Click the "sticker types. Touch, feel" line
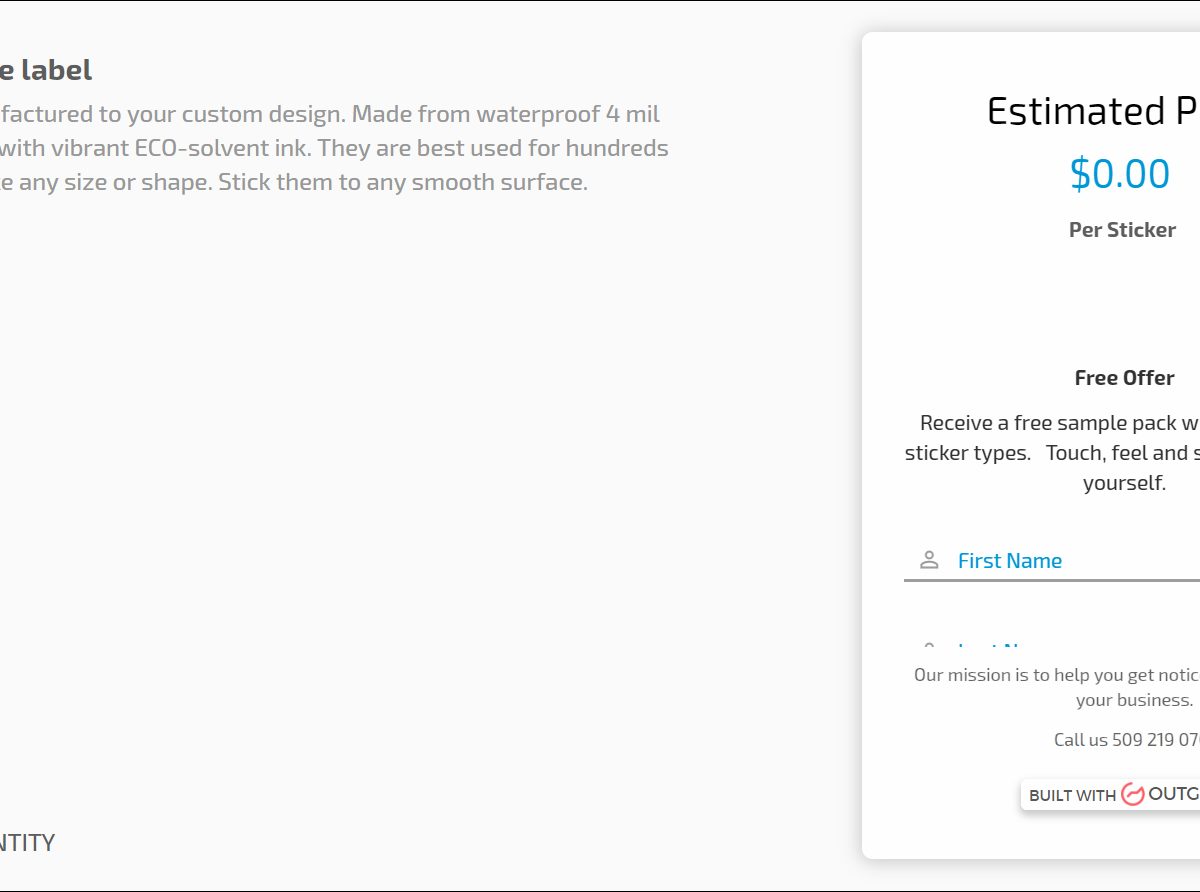1200x892 pixels. 1051,453
